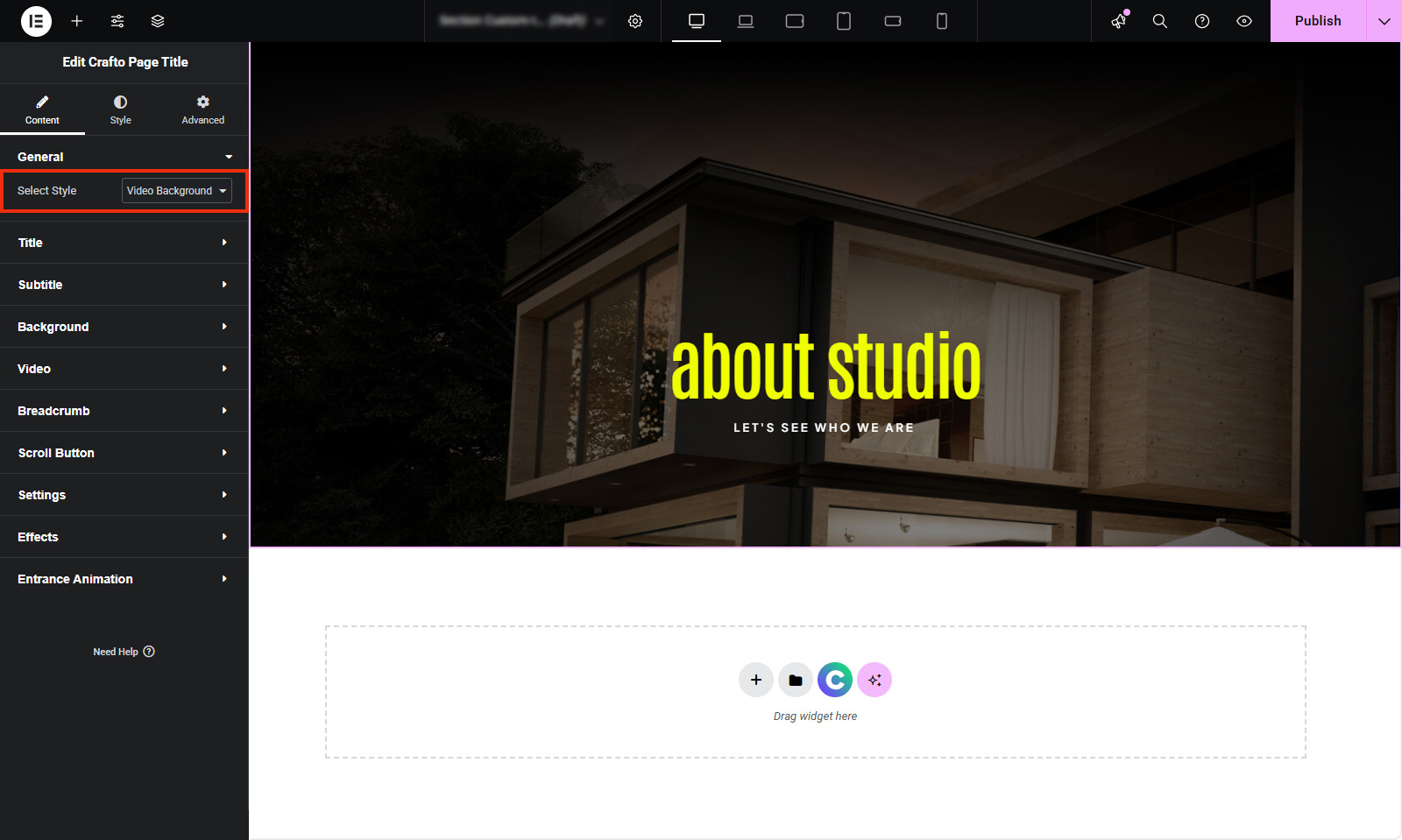The image size is (1402, 840).
Task: Click the Elementor logo icon
Action: (x=36, y=21)
